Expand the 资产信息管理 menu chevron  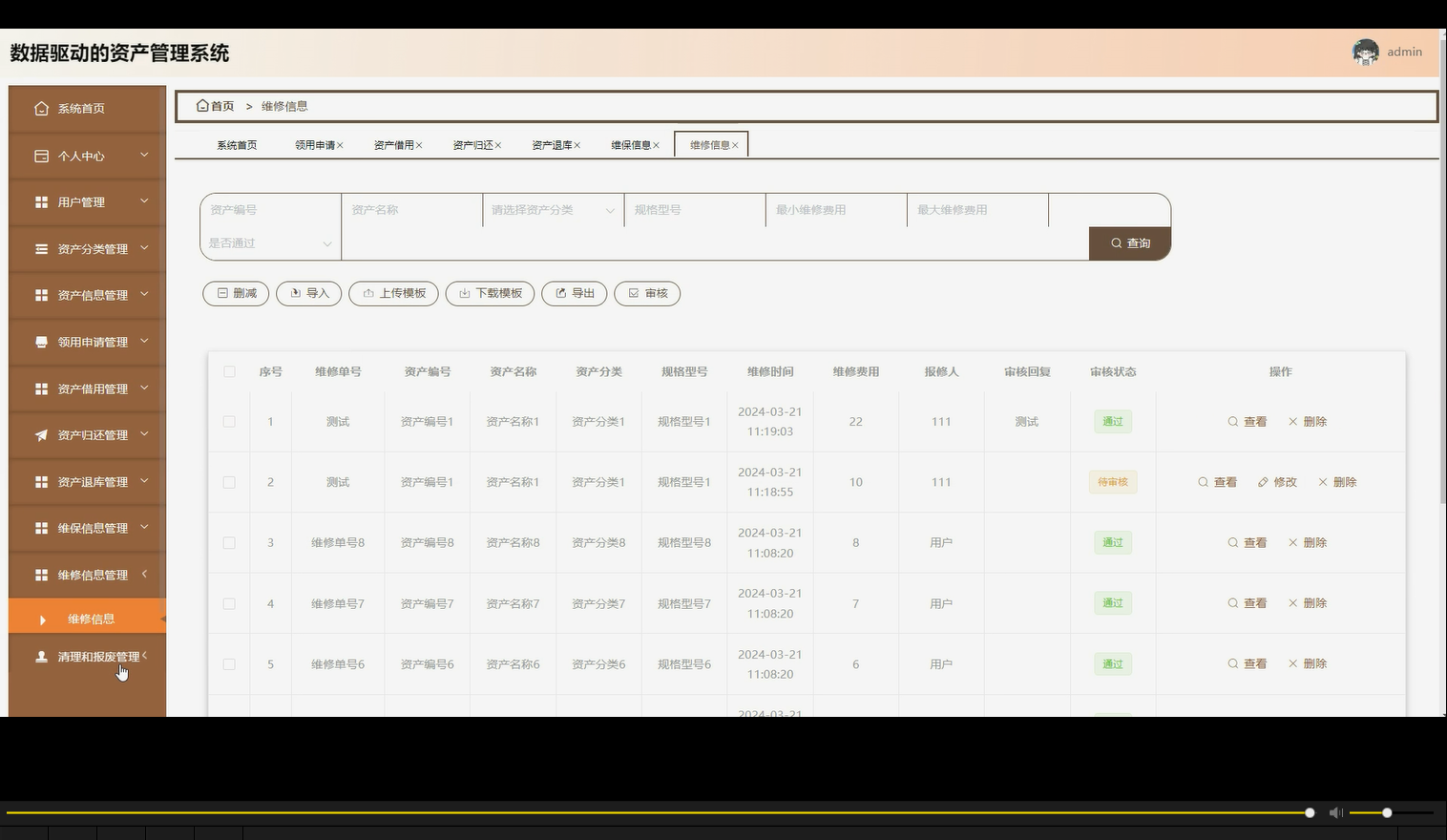[144, 294]
